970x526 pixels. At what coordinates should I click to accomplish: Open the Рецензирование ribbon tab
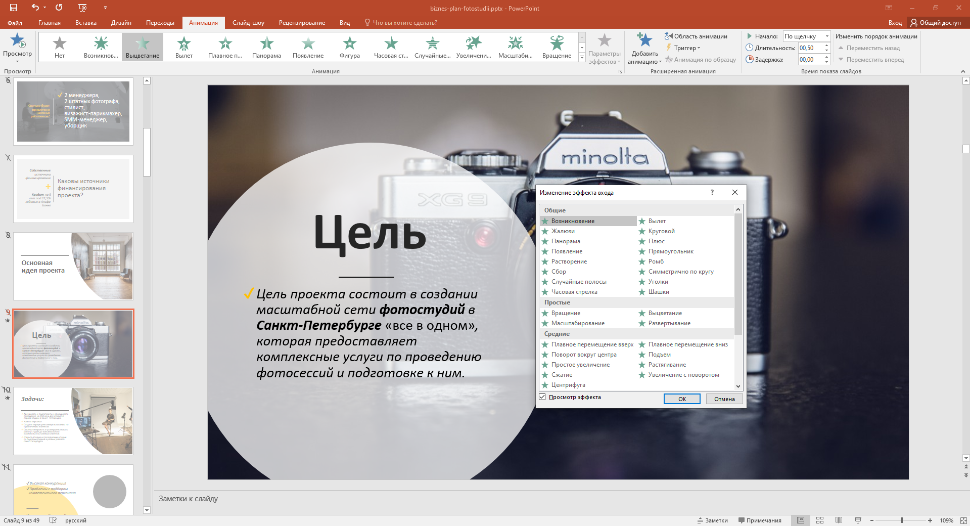point(302,23)
